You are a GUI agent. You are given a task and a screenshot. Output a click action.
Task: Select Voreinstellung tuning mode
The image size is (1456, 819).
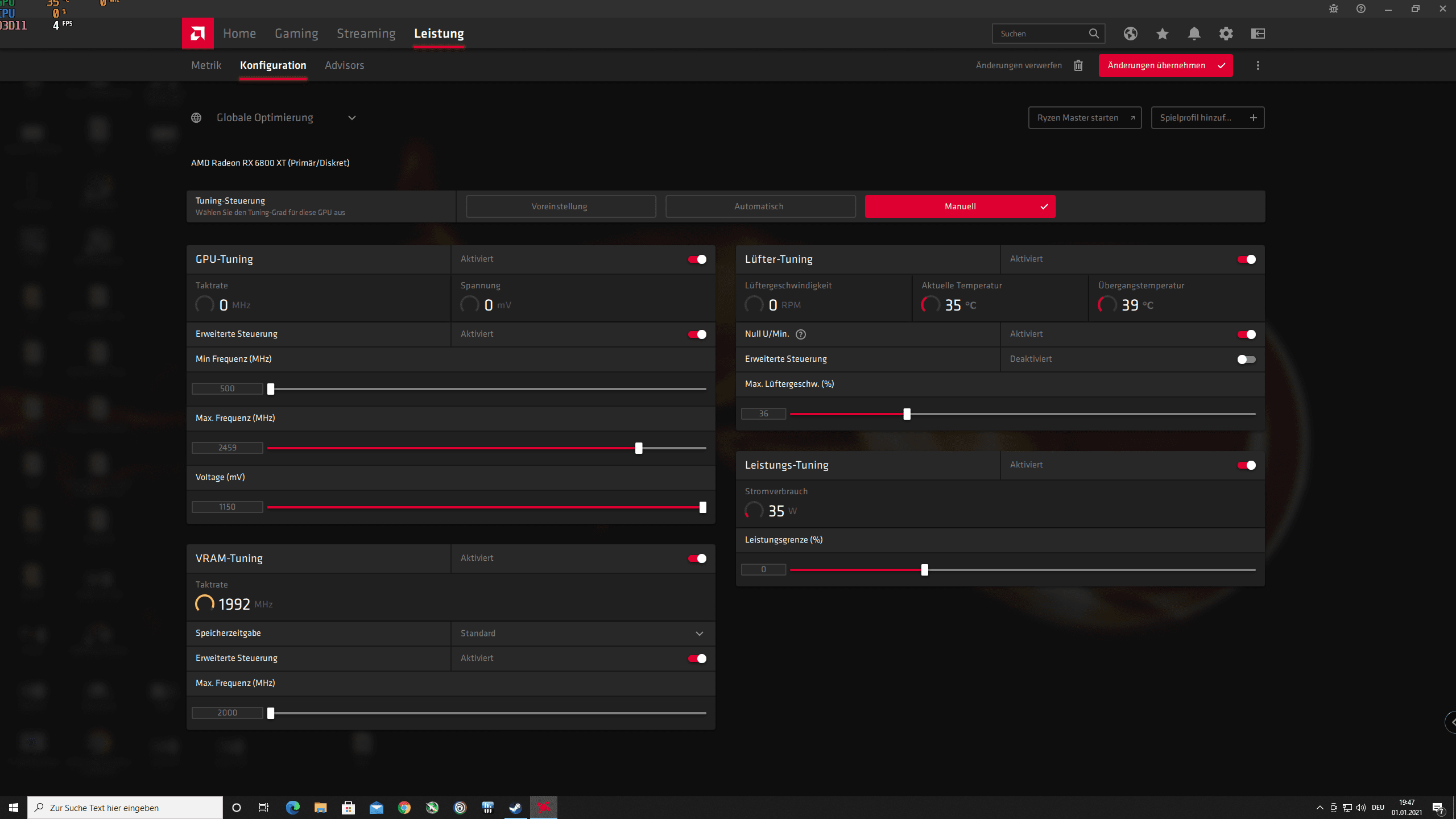pyautogui.click(x=560, y=206)
